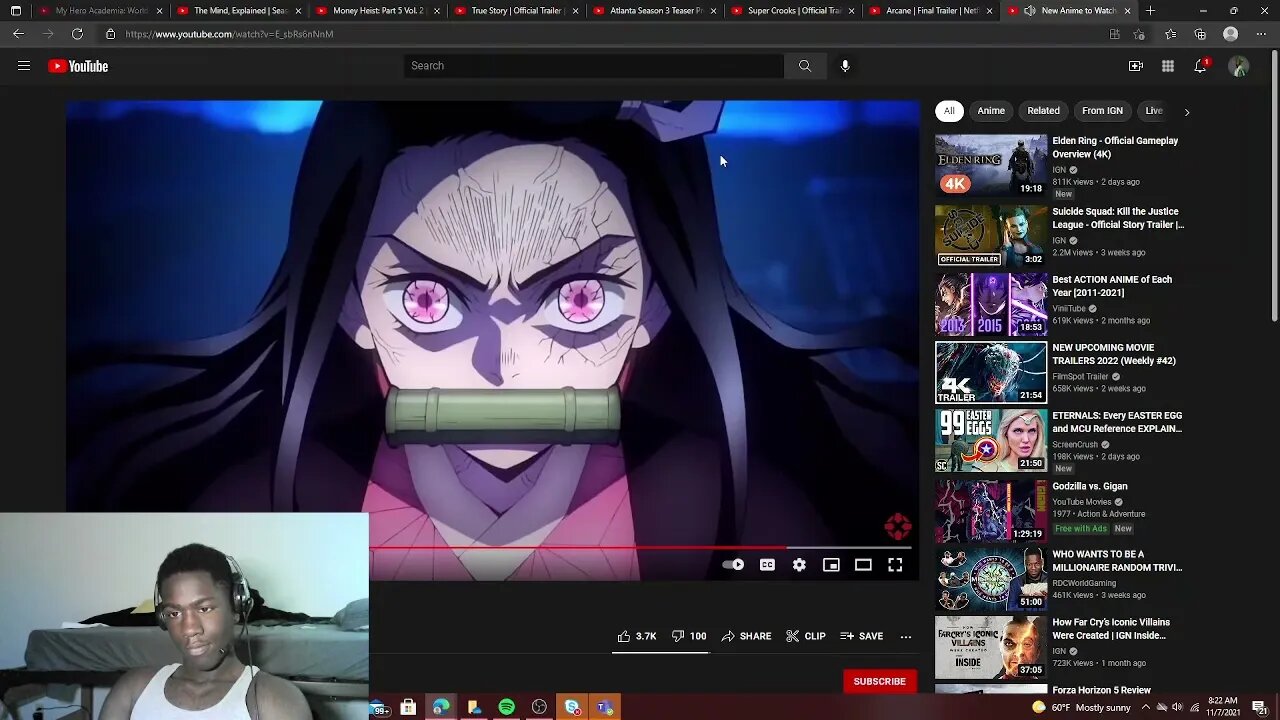
Task: Like the video (3.7K)
Action: pos(636,636)
